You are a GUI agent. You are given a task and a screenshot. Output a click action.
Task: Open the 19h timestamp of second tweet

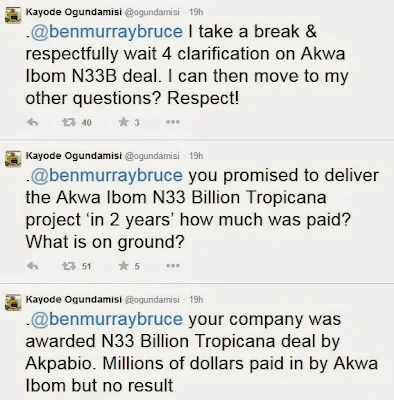click(196, 156)
